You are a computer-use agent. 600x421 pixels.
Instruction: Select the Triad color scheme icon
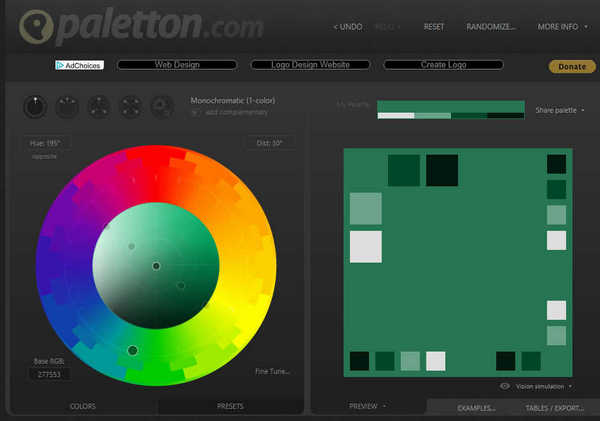pyautogui.click(x=100, y=105)
